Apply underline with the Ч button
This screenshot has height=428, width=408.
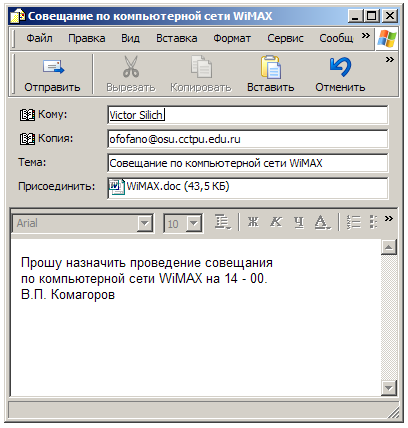tap(299, 222)
